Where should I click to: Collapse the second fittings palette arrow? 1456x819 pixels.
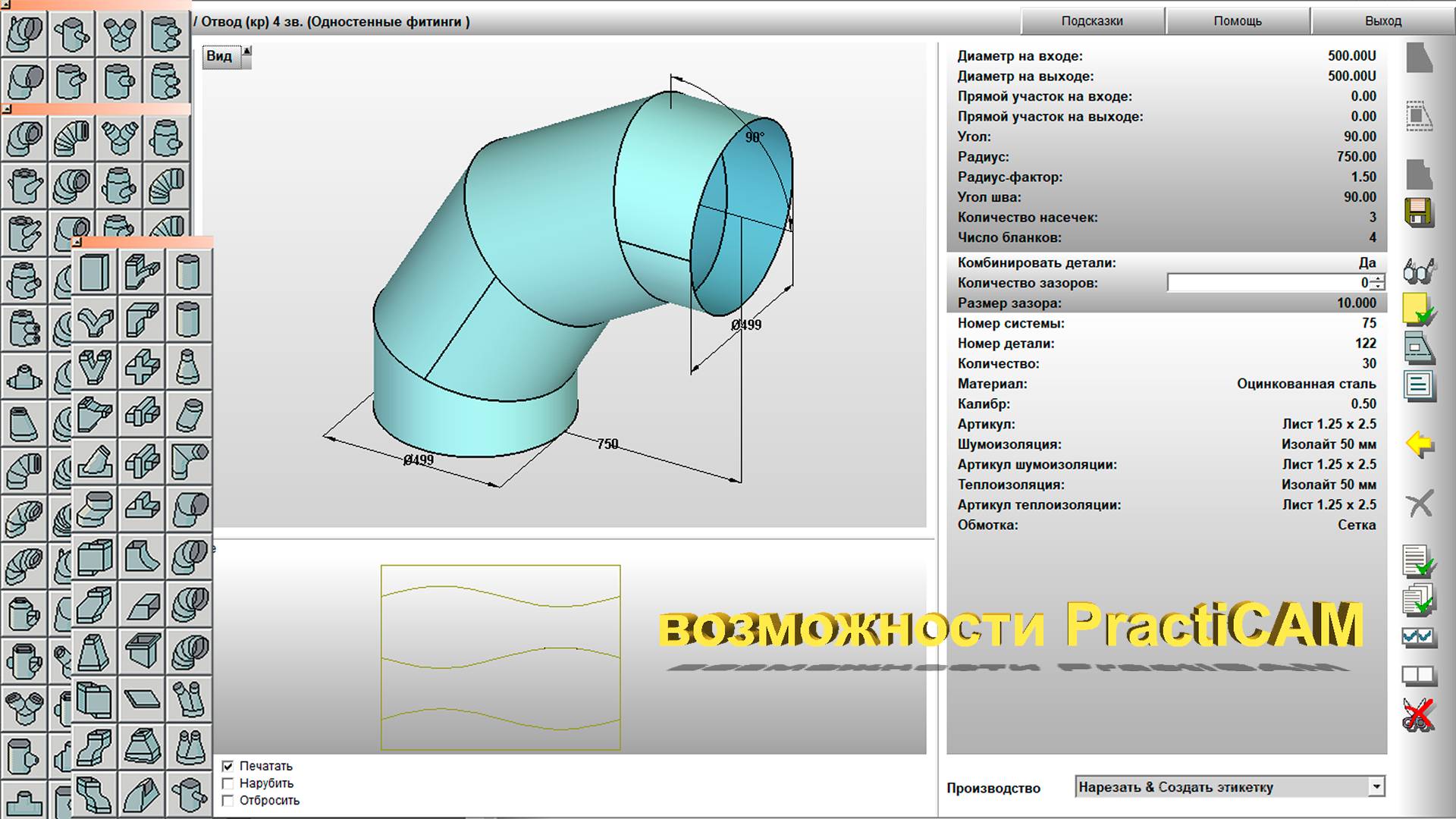pyautogui.click(x=6, y=109)
